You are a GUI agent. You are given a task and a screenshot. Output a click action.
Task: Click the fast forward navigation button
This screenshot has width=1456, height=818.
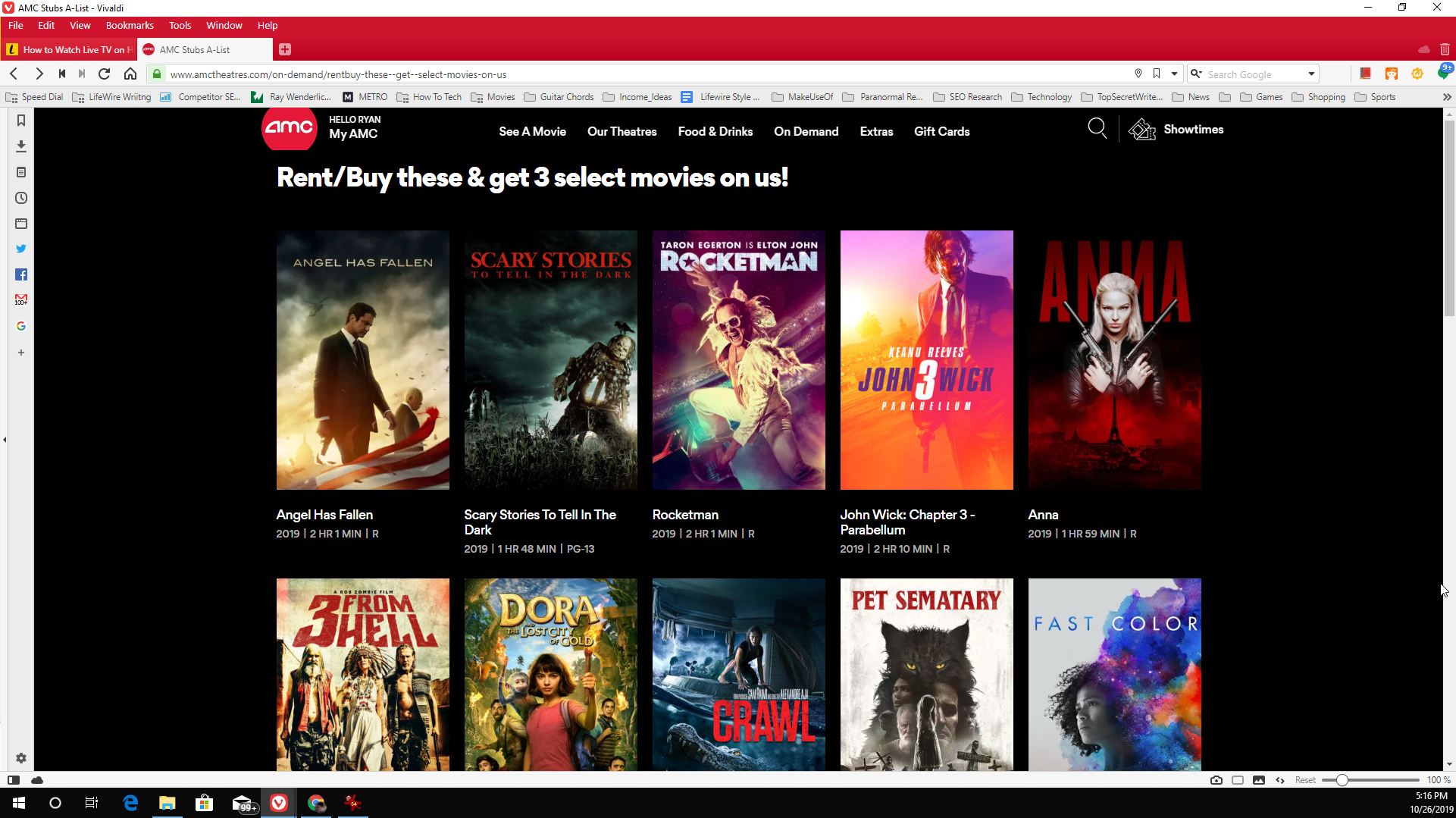point(82,74)
